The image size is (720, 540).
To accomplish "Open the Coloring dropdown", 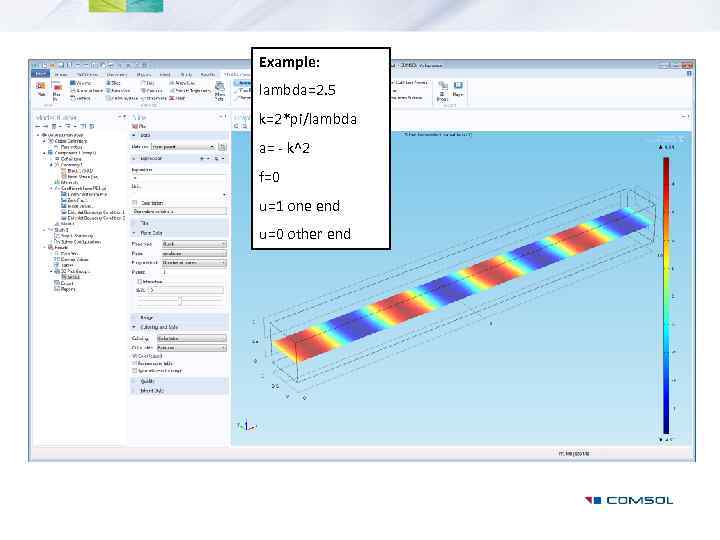I will click(x=191, y=338).
